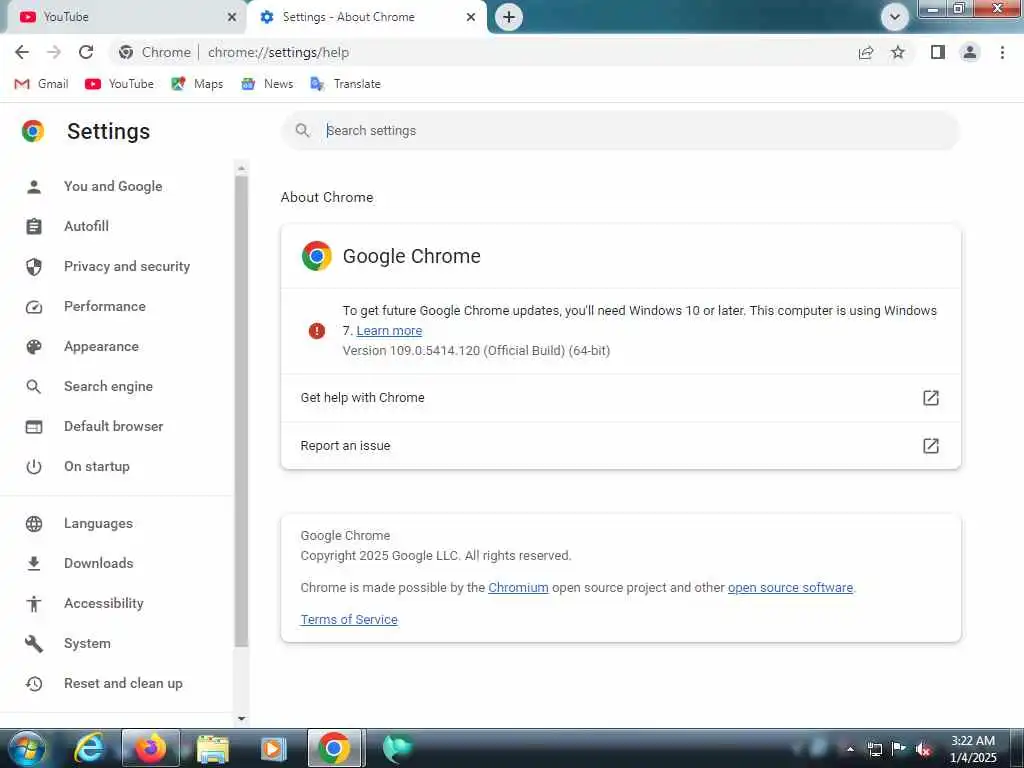This screenshot has width=1024, height=768.
Task: Open a new tab with the plus button
Action: [x=509, y=17]
